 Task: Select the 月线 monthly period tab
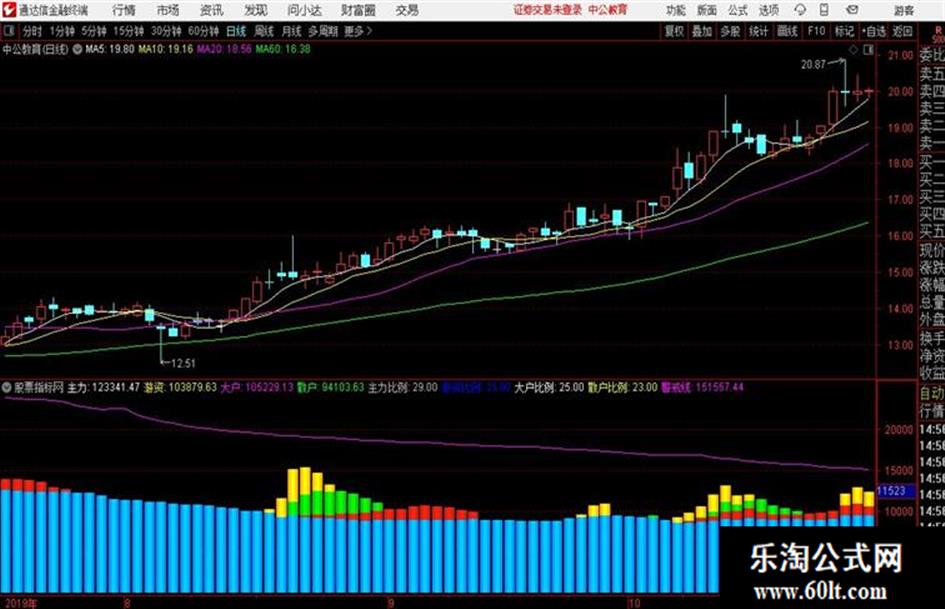292,31
